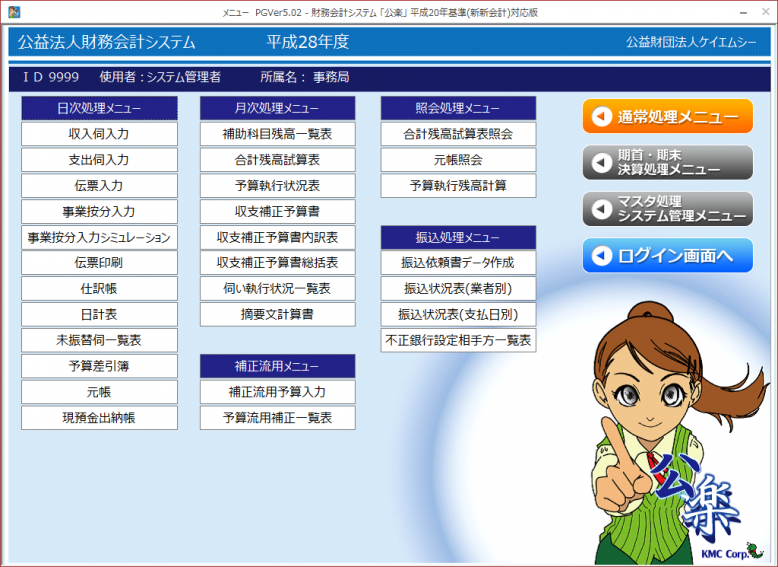The height and width of the screenshot is (567, 778).
Task: Click the ID 9999 label
Action: tap(51, 77)
